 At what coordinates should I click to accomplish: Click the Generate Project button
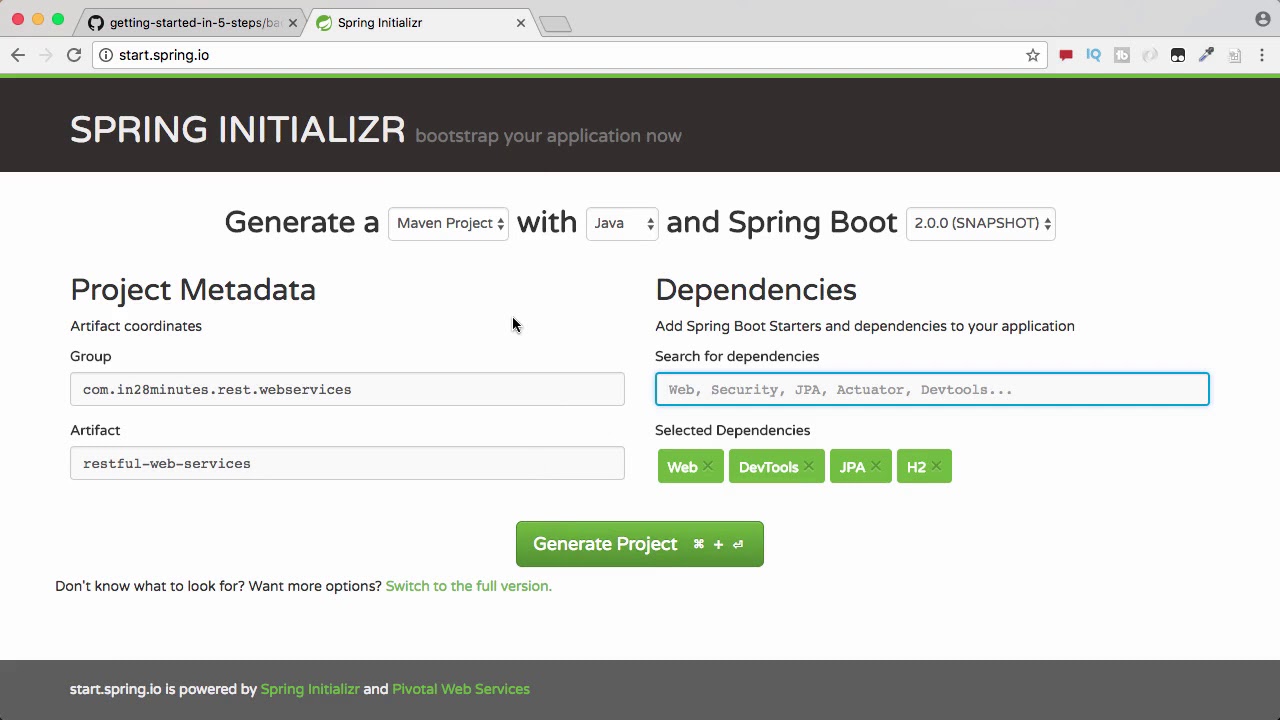(x=640, y=544)
